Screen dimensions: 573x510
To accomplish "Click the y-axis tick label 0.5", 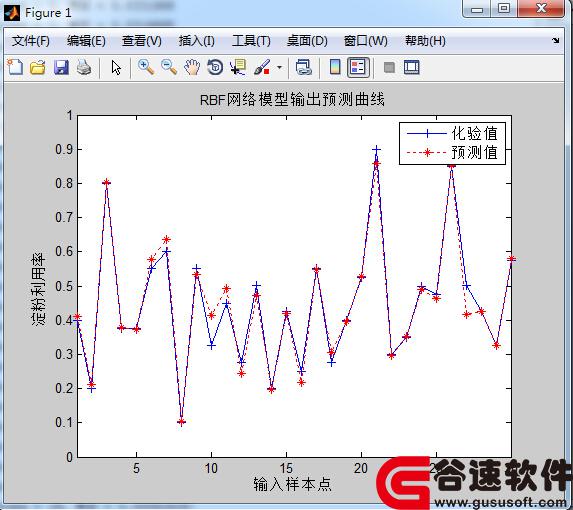I will coord(64,286).
